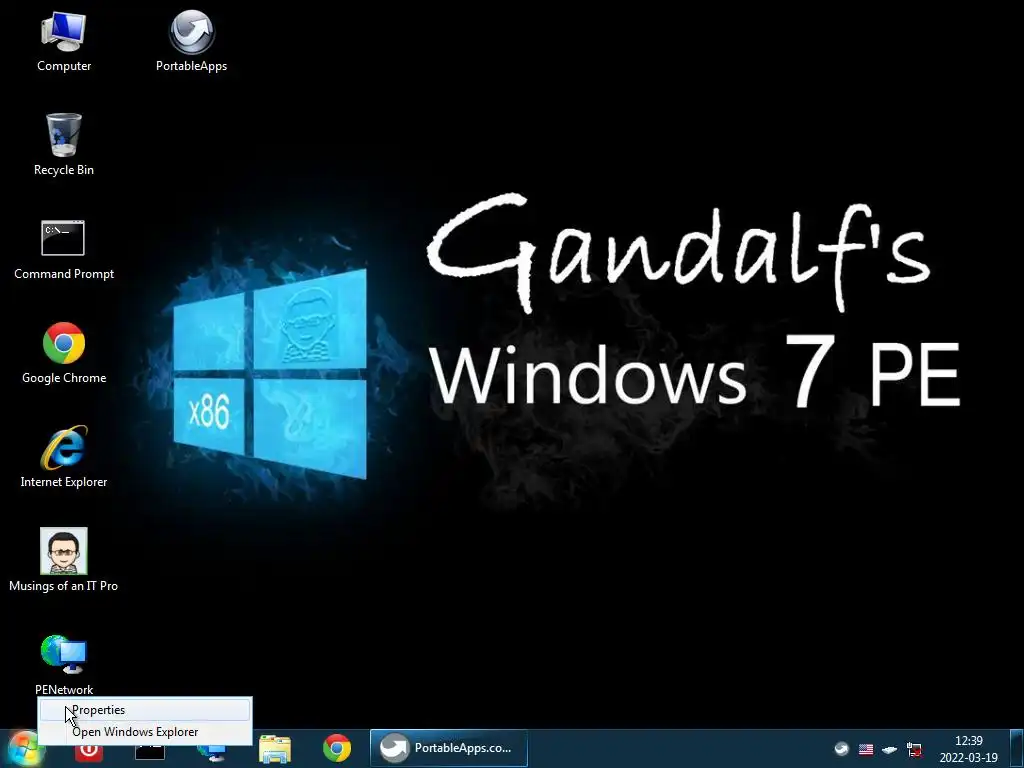Image resolution: width=1024 pixels, height=768 pixels.
Task: Click the safely remove hardware tray icon
Action: (889, 749)
